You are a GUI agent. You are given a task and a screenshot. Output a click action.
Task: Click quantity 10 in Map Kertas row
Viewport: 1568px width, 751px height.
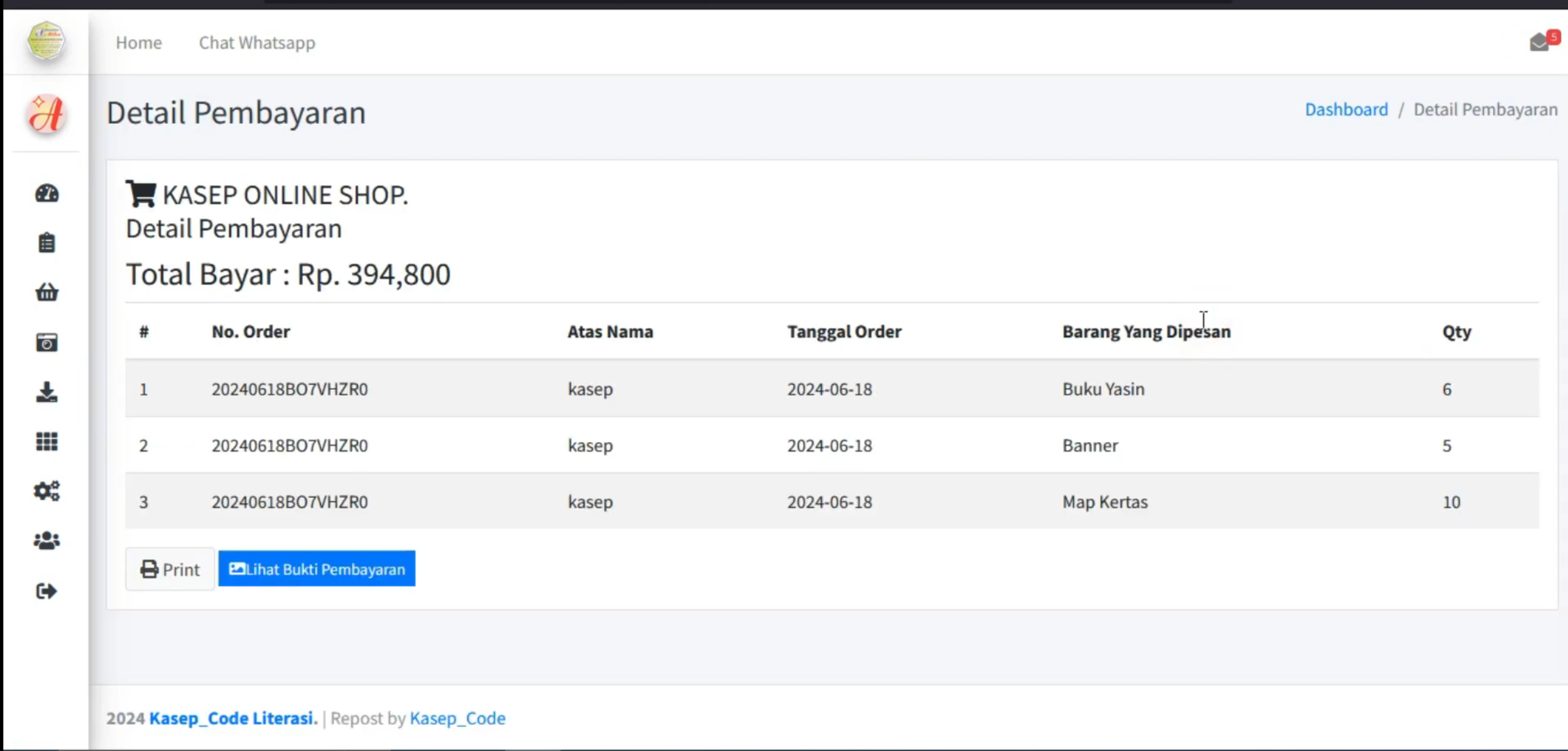pos(1451,501)
